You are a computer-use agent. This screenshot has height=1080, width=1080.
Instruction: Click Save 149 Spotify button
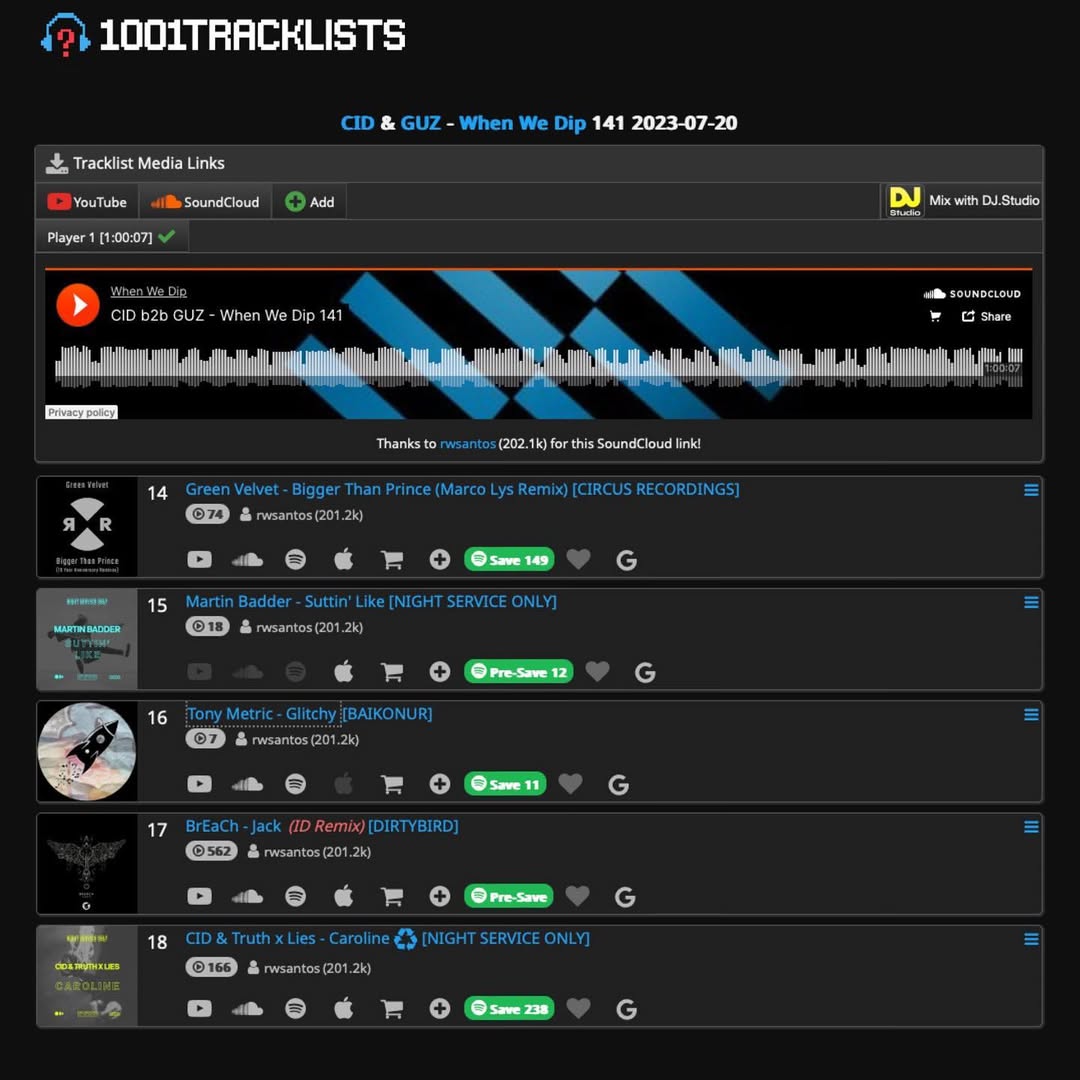509,559
